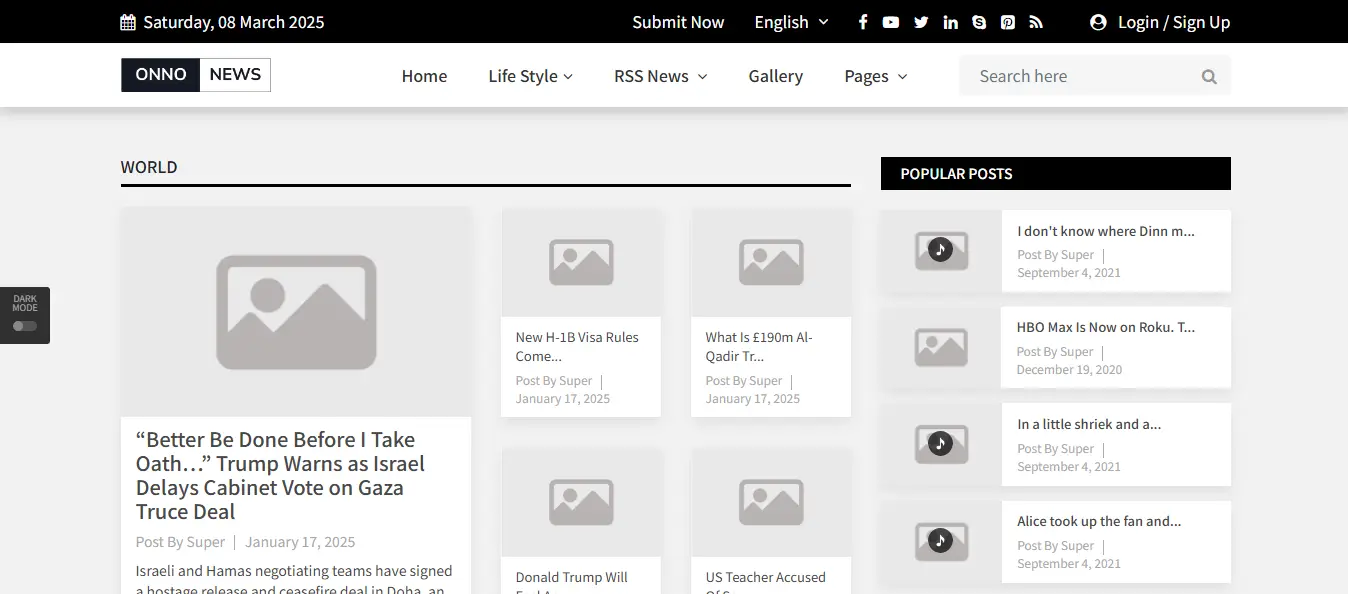
Task: Click the US Teacher Accused article thumbnail
Action: [x=771, y=502]
